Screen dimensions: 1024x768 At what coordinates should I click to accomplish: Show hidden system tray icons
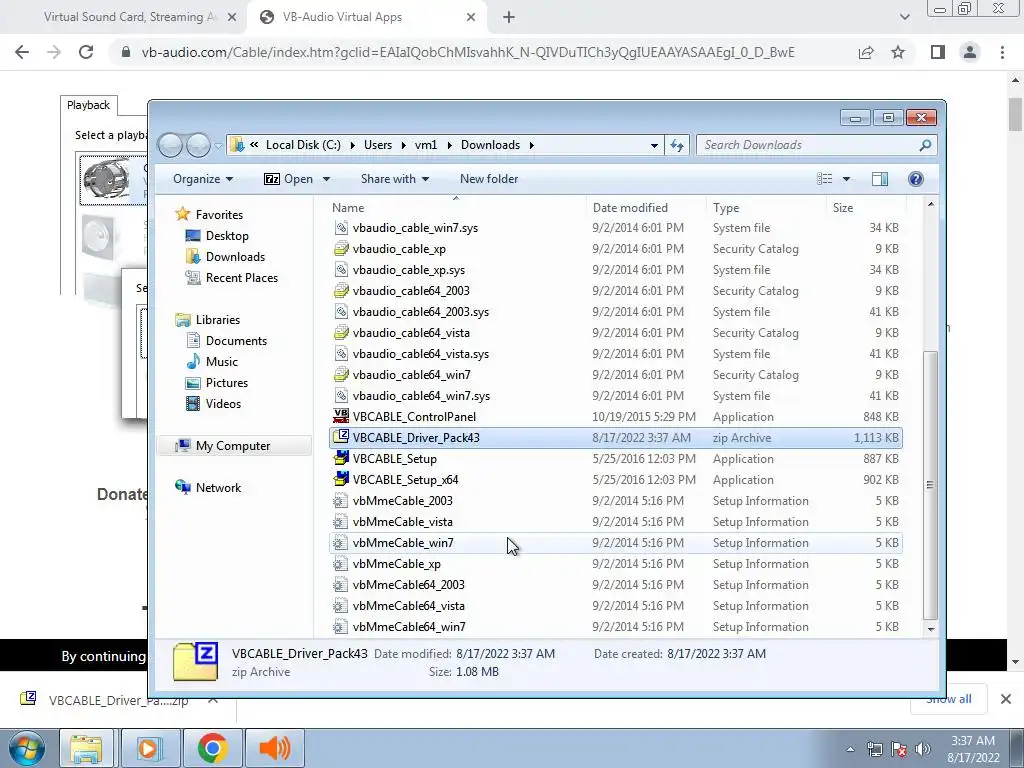point(850,749)
